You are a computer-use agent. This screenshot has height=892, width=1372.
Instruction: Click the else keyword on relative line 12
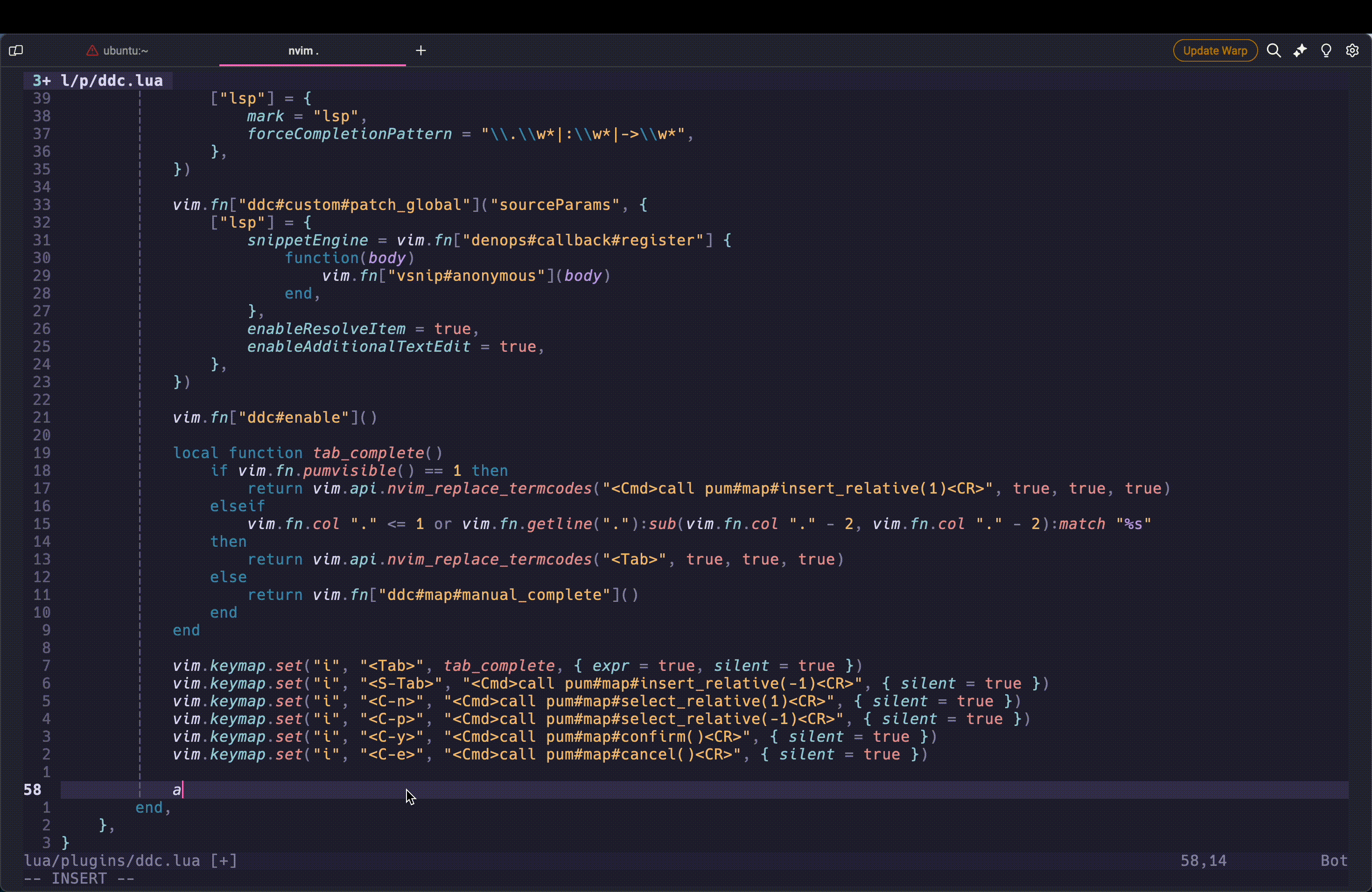click(x=228, y=578)
